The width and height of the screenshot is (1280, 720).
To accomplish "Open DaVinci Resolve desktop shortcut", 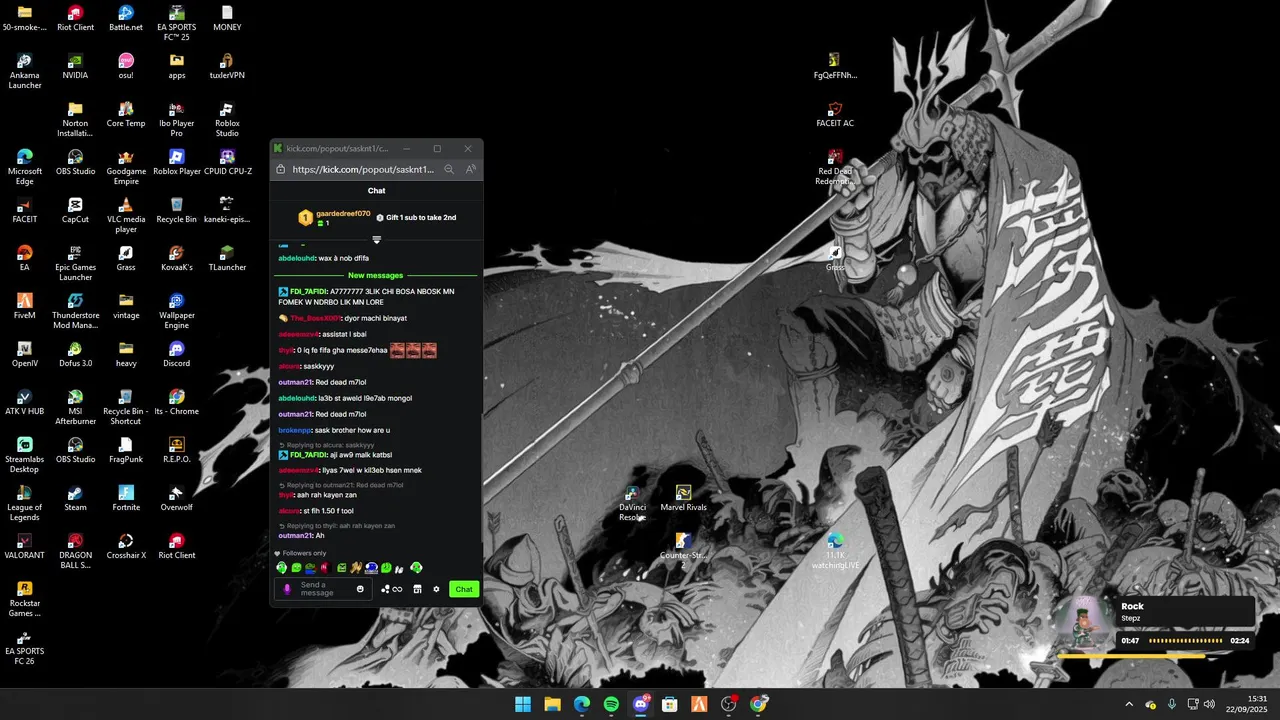I will pyautogui.click(x=632, y=503).
